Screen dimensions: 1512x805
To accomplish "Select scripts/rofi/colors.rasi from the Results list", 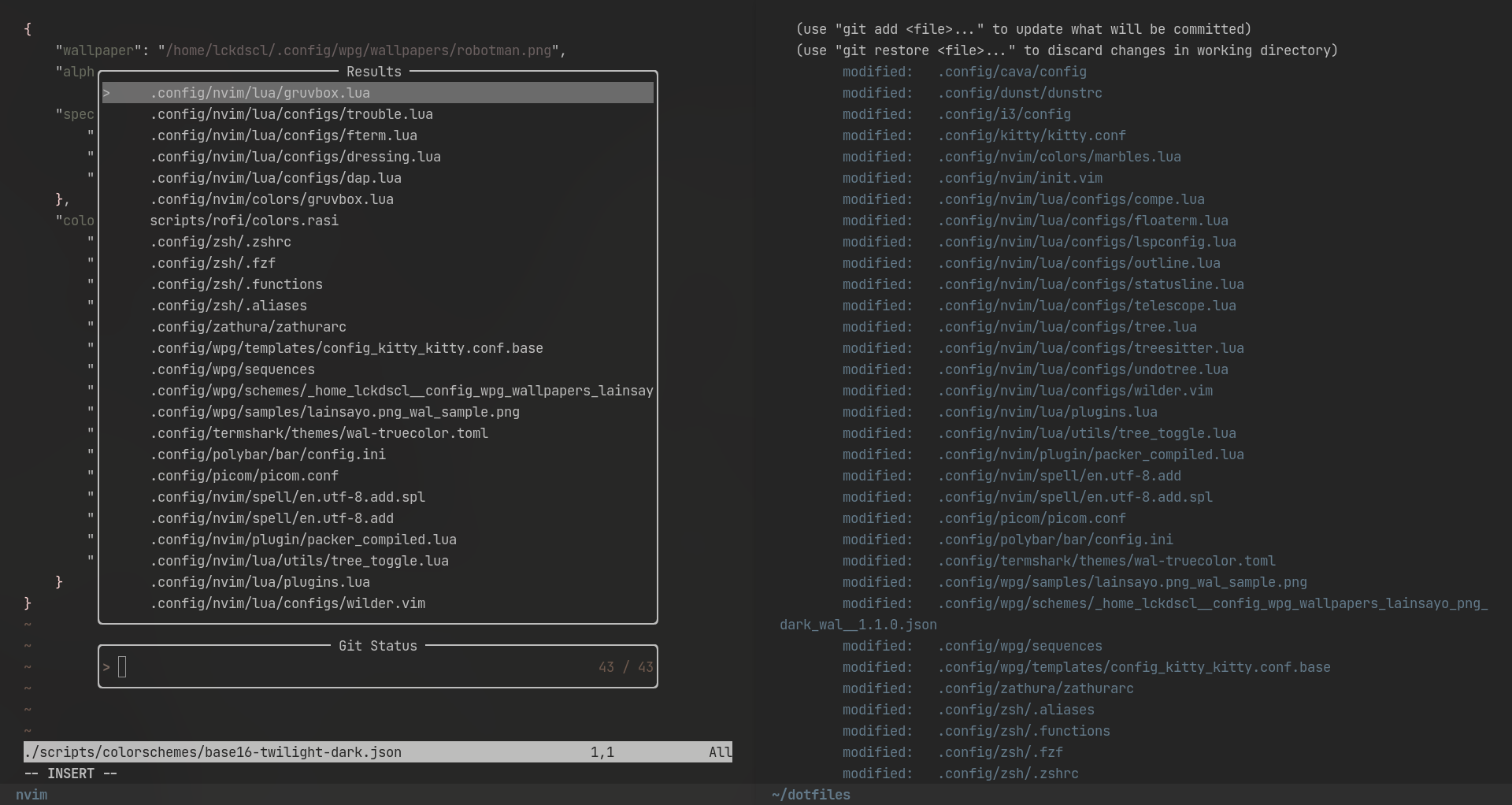I will tap(243, 221).
